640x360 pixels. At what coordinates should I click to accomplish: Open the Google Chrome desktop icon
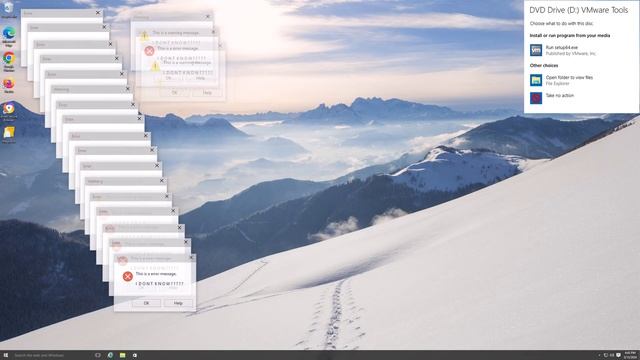pos(9,61)
